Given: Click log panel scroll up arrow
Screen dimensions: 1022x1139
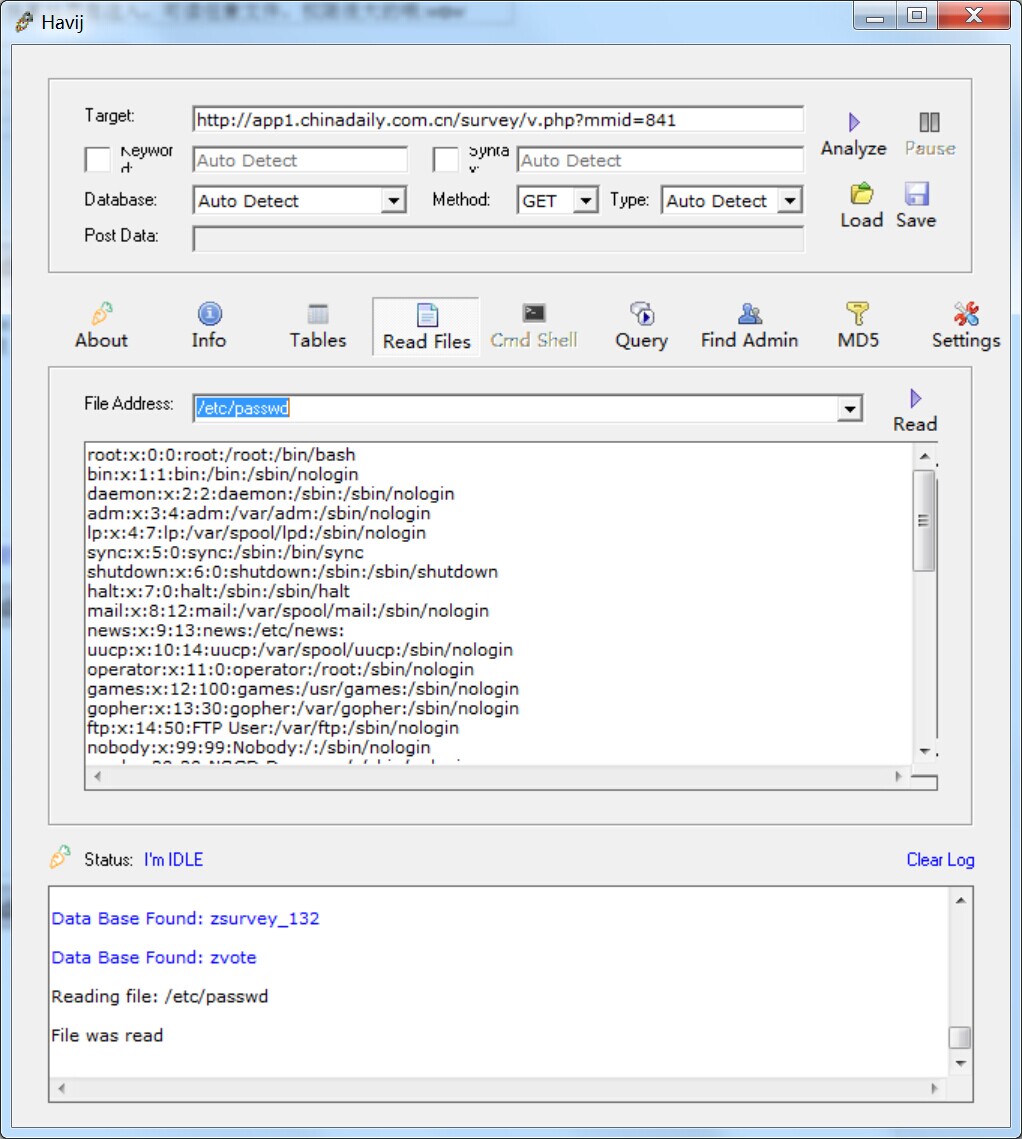Looking at the screenshot, I should click(x=960, y=901).
